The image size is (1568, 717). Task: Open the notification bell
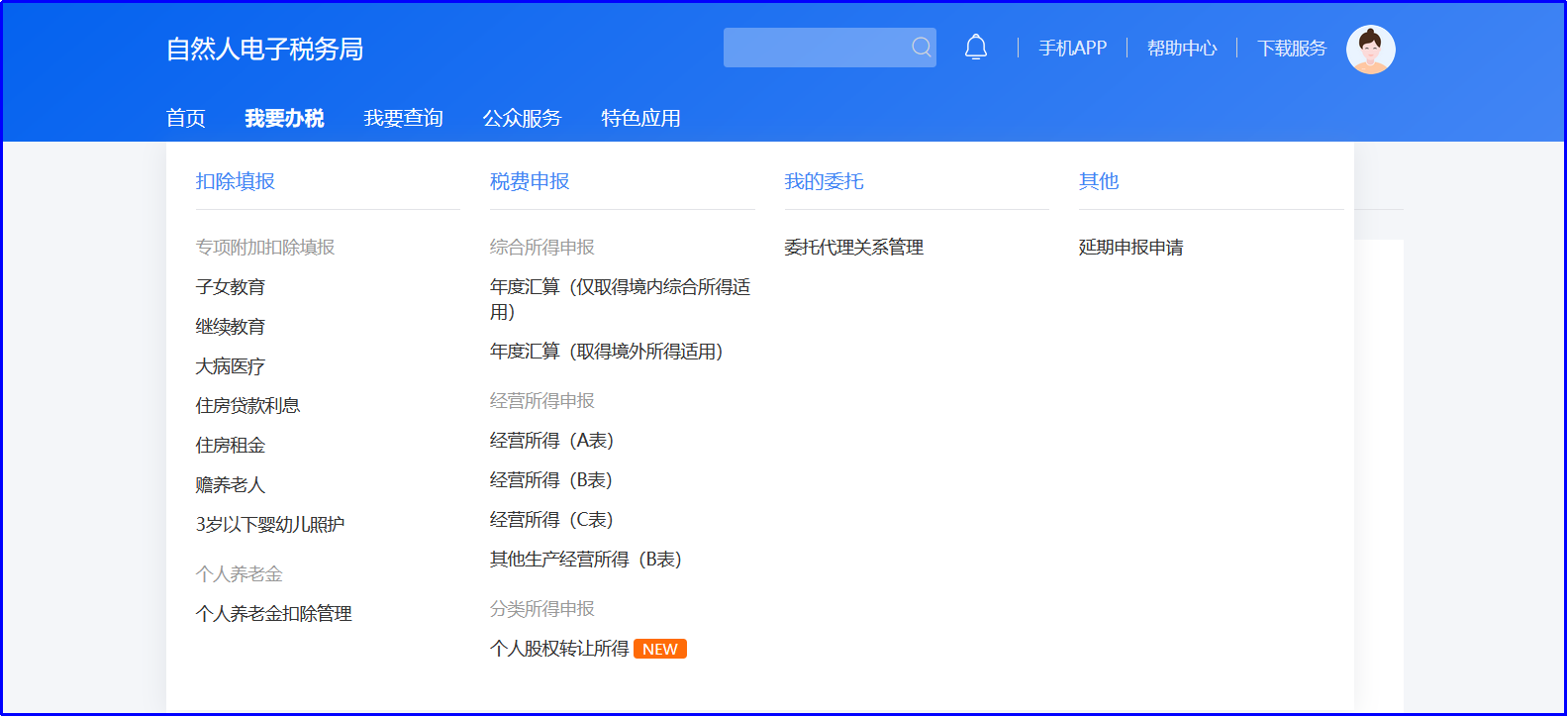(976, 48)
